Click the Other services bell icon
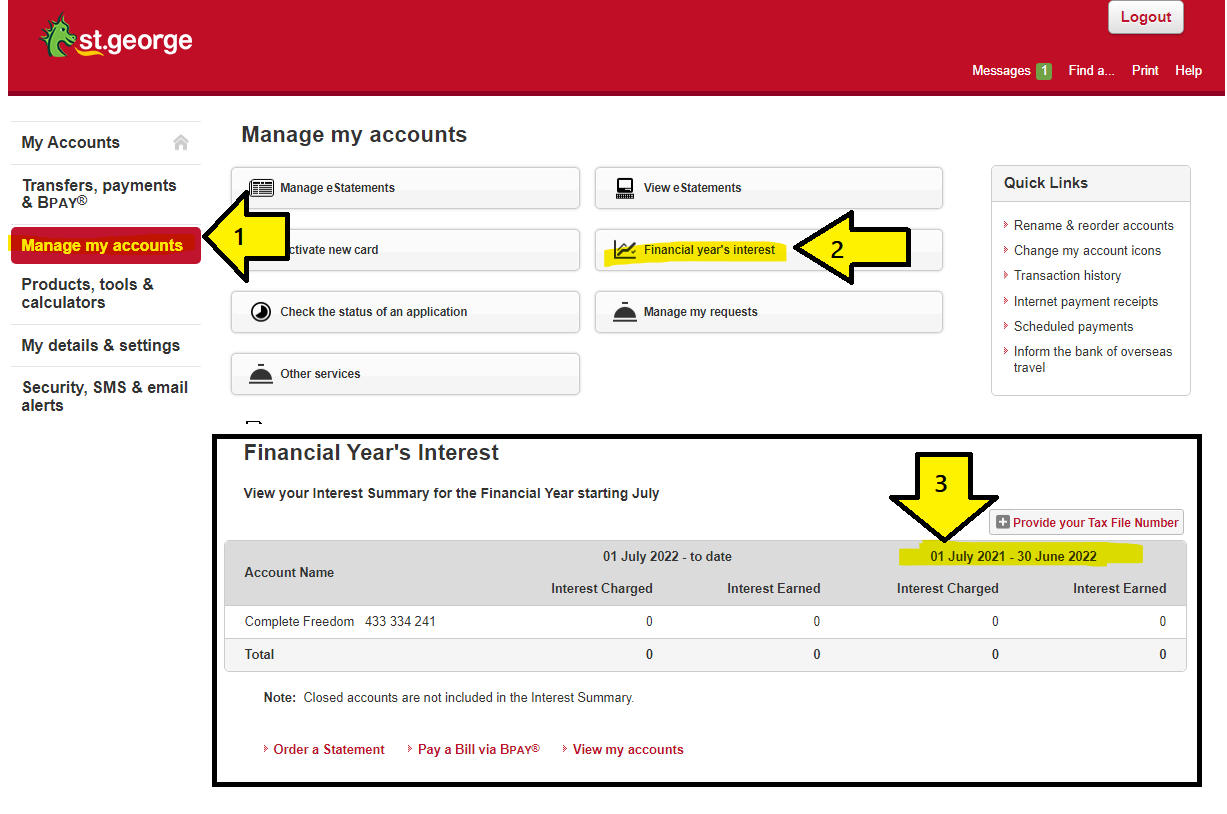The height and width of the screenshot is (814, 1227). [x=261, y=374]
